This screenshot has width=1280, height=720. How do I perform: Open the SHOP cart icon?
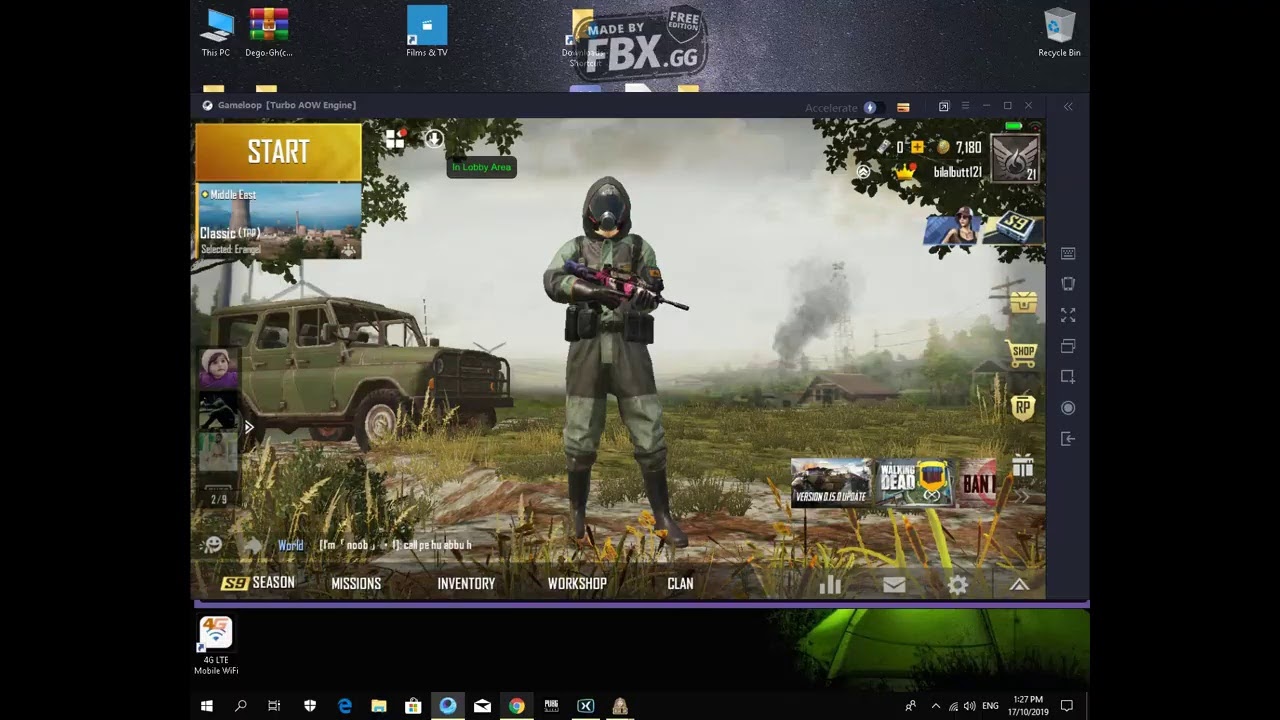pyautogui.click(x=1023, y=353)
